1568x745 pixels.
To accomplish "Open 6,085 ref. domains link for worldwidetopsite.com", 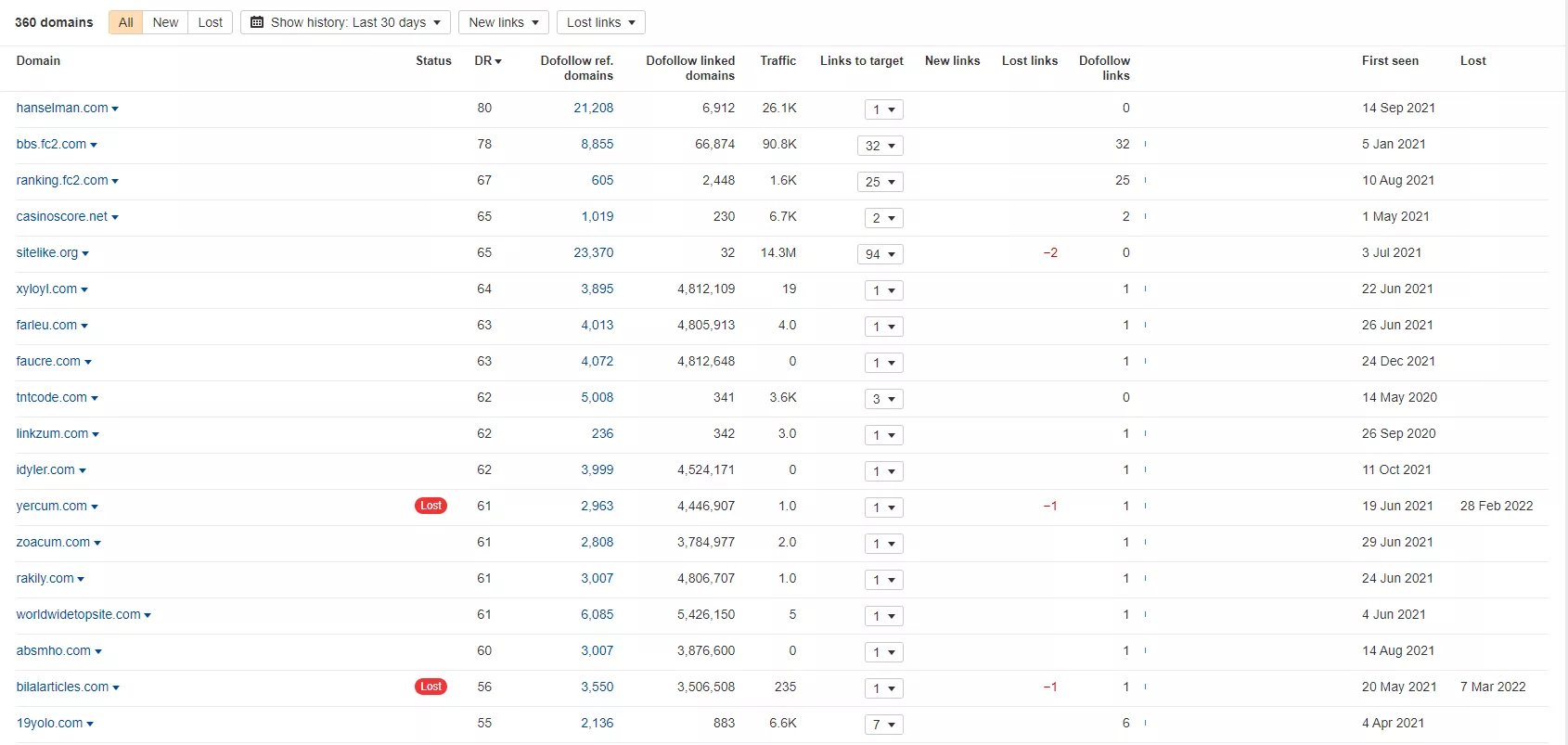I will (x=598, y=615).
